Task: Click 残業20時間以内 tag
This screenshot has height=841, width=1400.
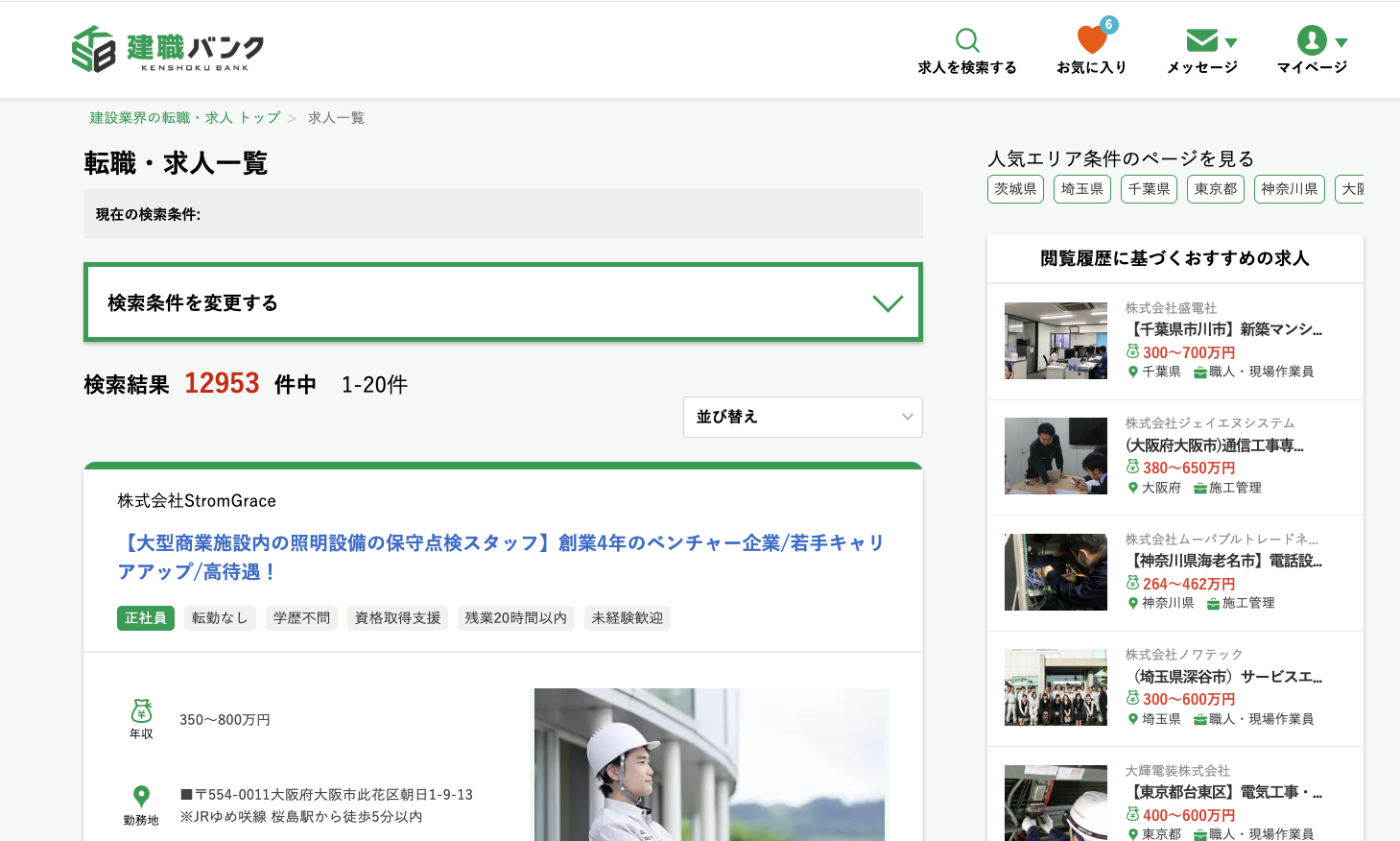Action: 516,618
